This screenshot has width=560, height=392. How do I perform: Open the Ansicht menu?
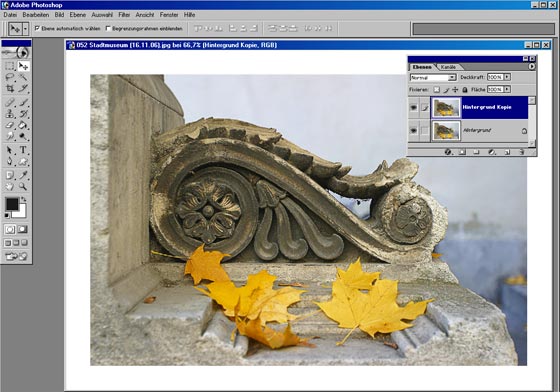[145, 15]
